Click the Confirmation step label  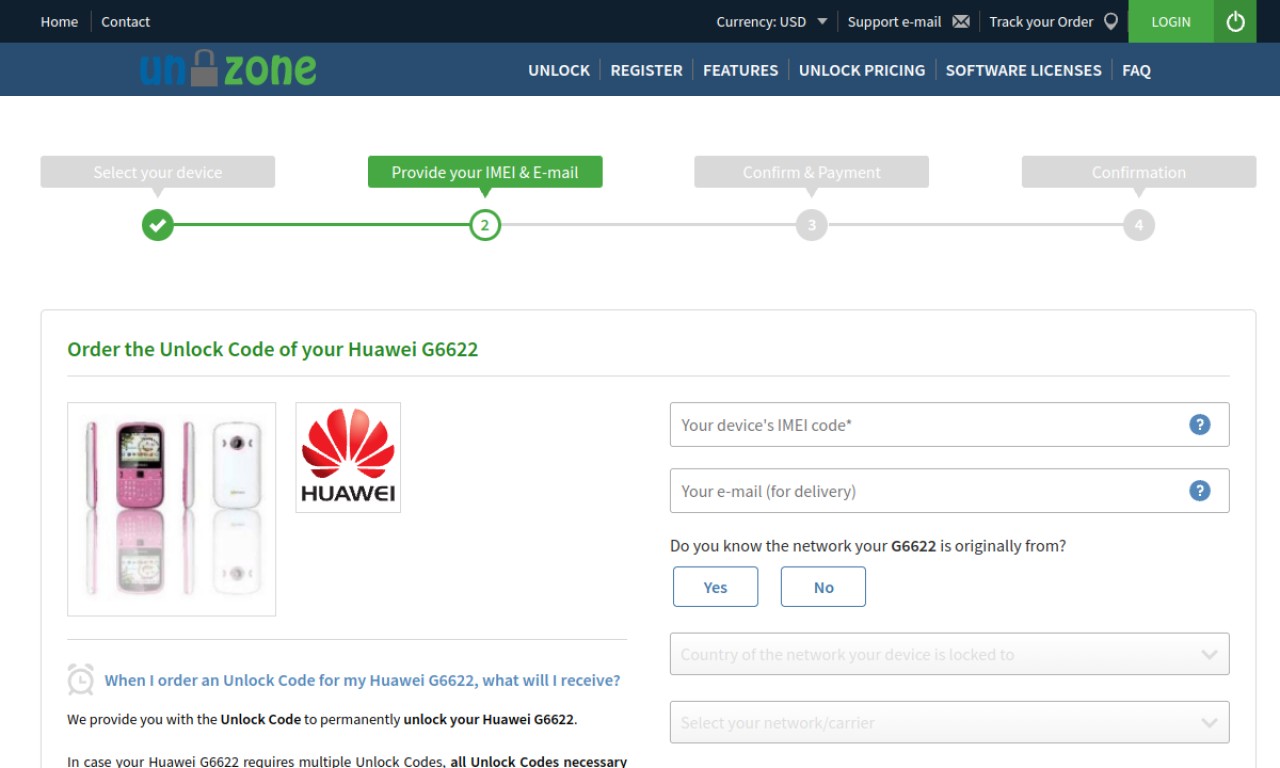(1139, 172)
